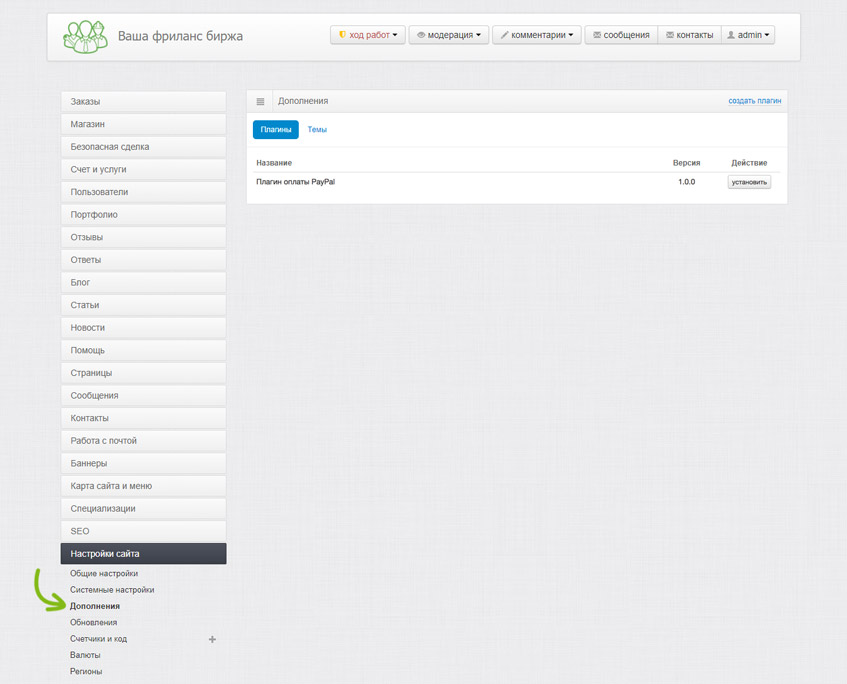Install the PayPal plugin with установить
Image resolution: width=847 pixels, height=684 pixels.
click(x=749, y=182)
